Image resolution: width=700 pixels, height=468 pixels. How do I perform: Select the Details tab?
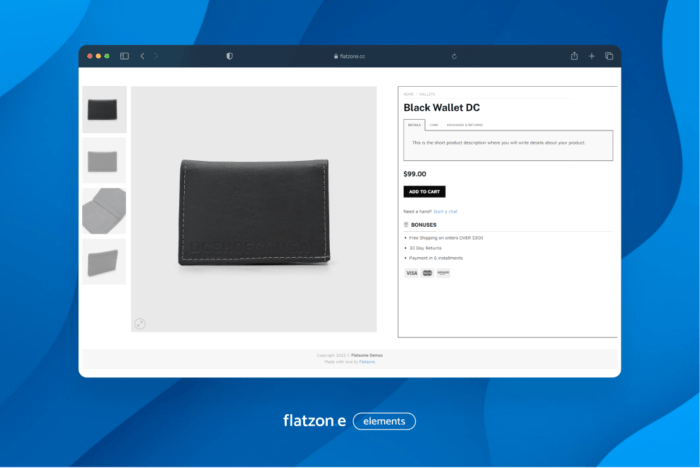414,125
